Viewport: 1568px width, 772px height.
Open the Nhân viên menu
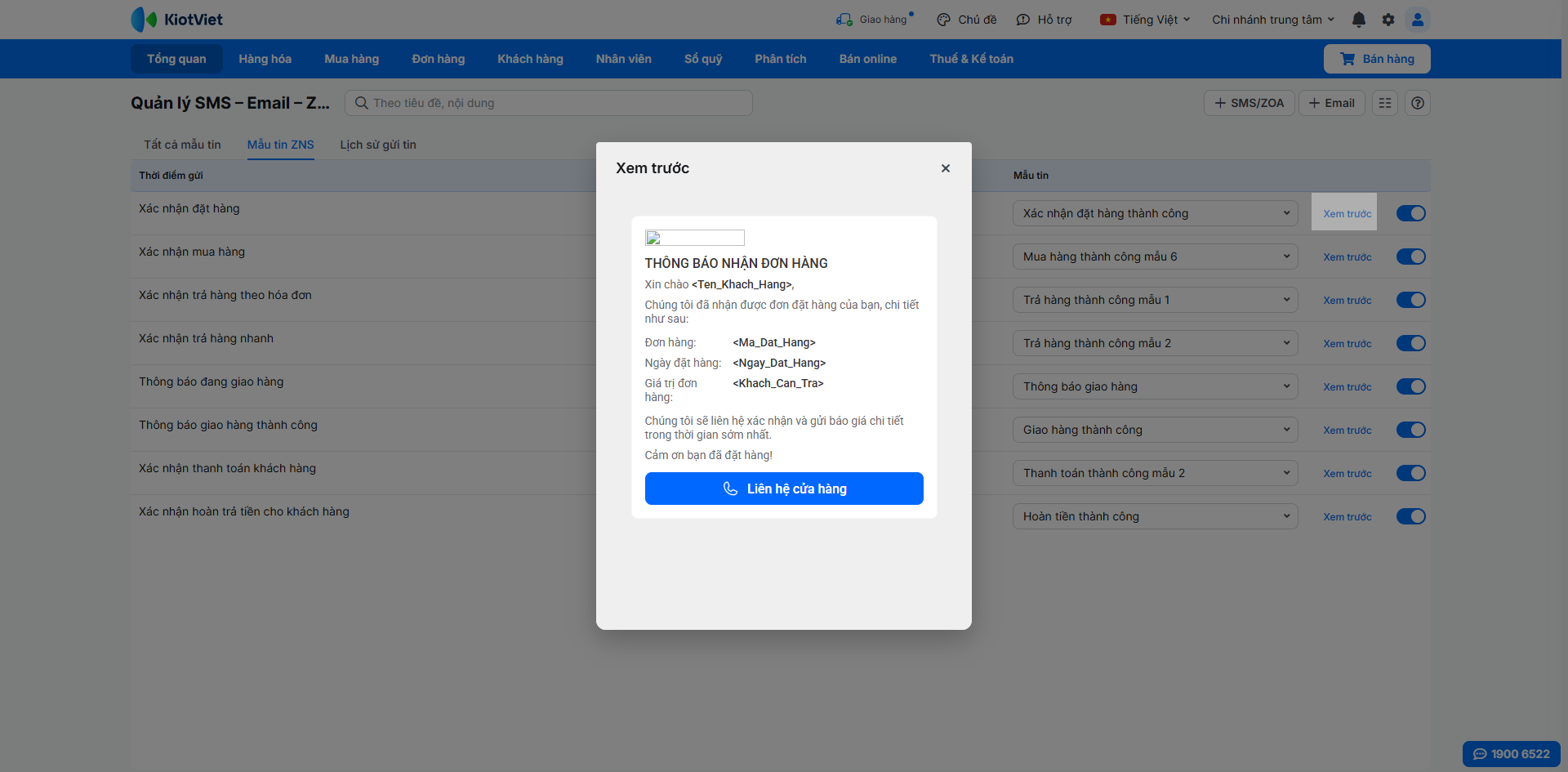(x=624, y=59)
